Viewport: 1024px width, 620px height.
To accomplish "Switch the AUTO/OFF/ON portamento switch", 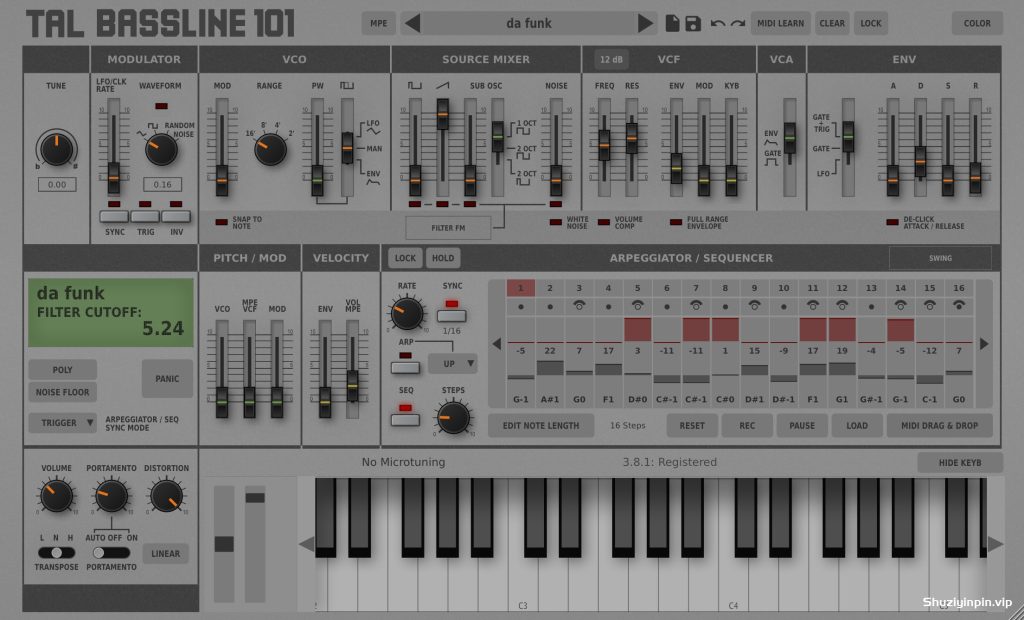I will click(x=111, y=553).
